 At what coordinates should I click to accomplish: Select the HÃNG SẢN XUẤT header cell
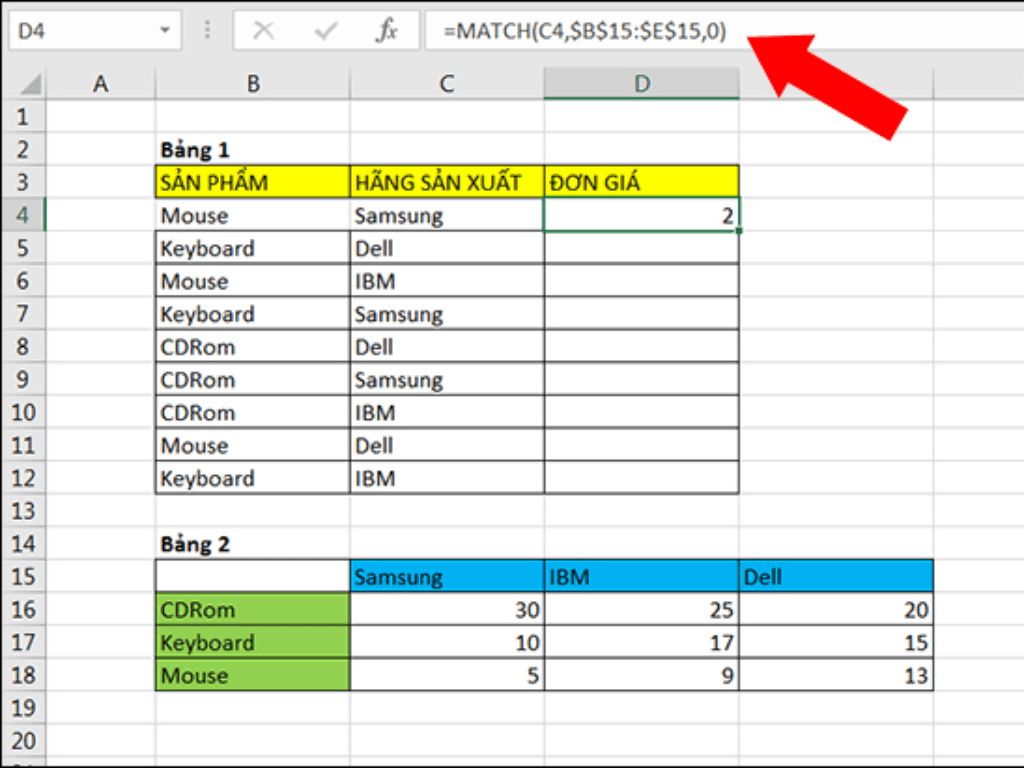coord(447,183)
